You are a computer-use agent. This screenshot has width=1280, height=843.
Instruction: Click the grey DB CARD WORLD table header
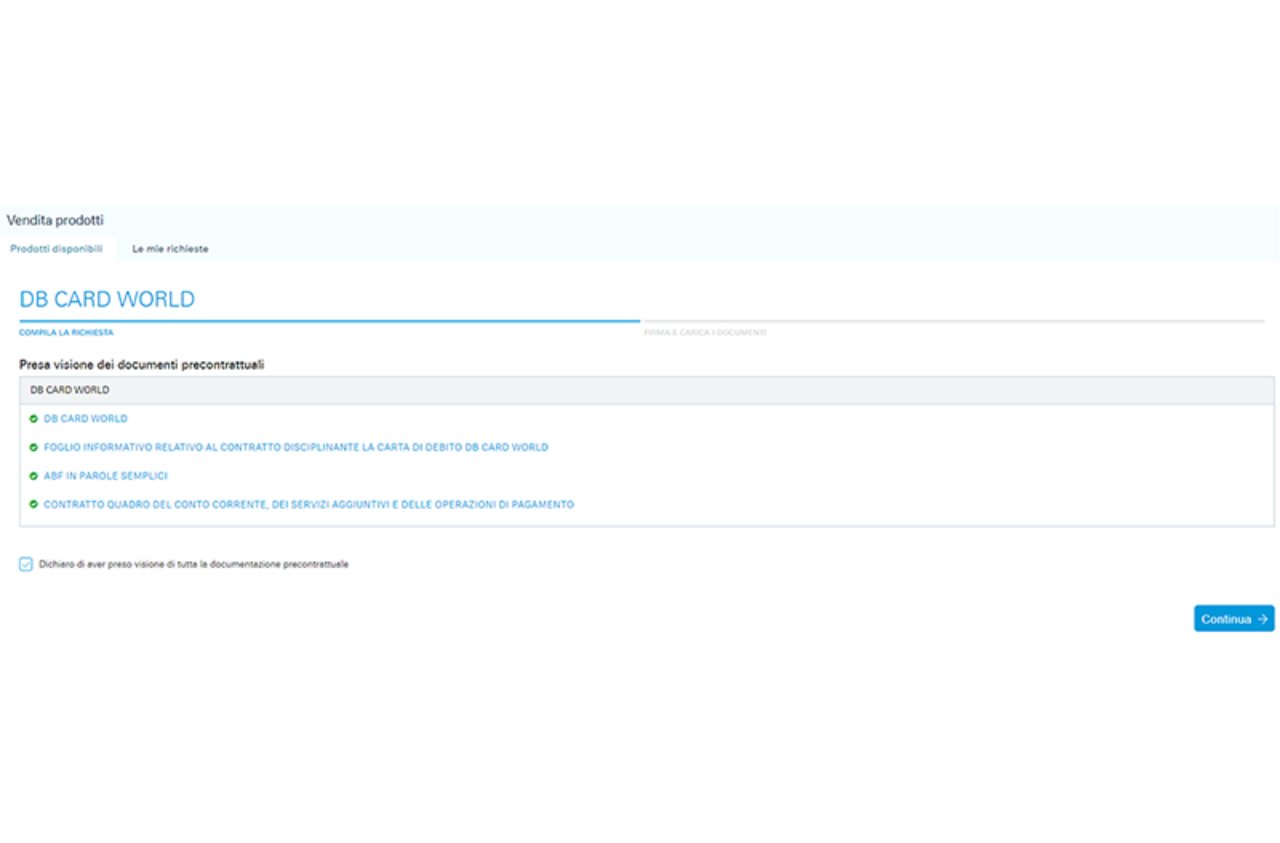pyautogui.click(x=646, y=390)
